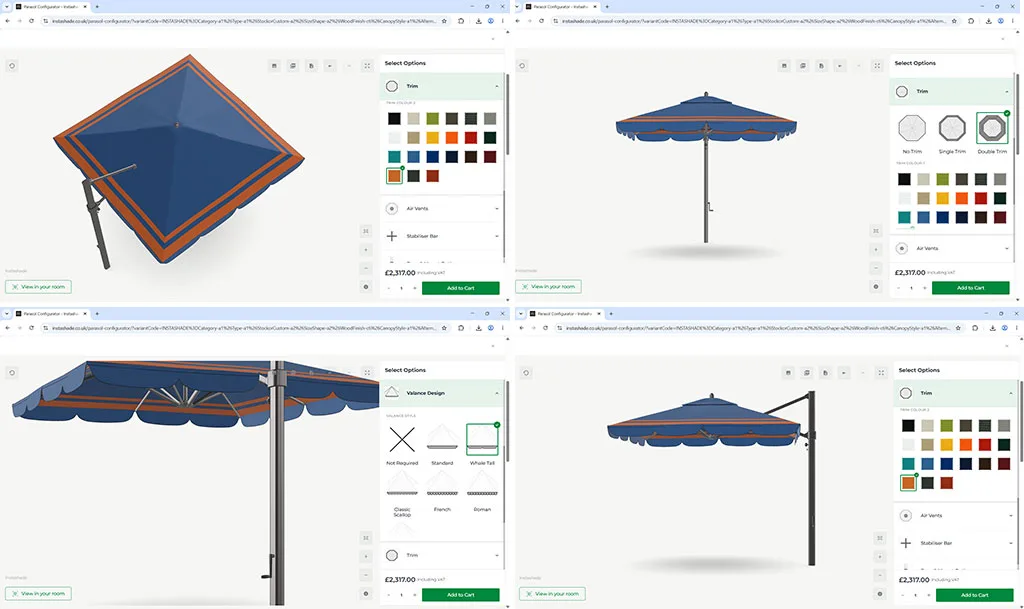
Task: Zoom out on parasol in top-right window
Action: click(x=876, y=268)
